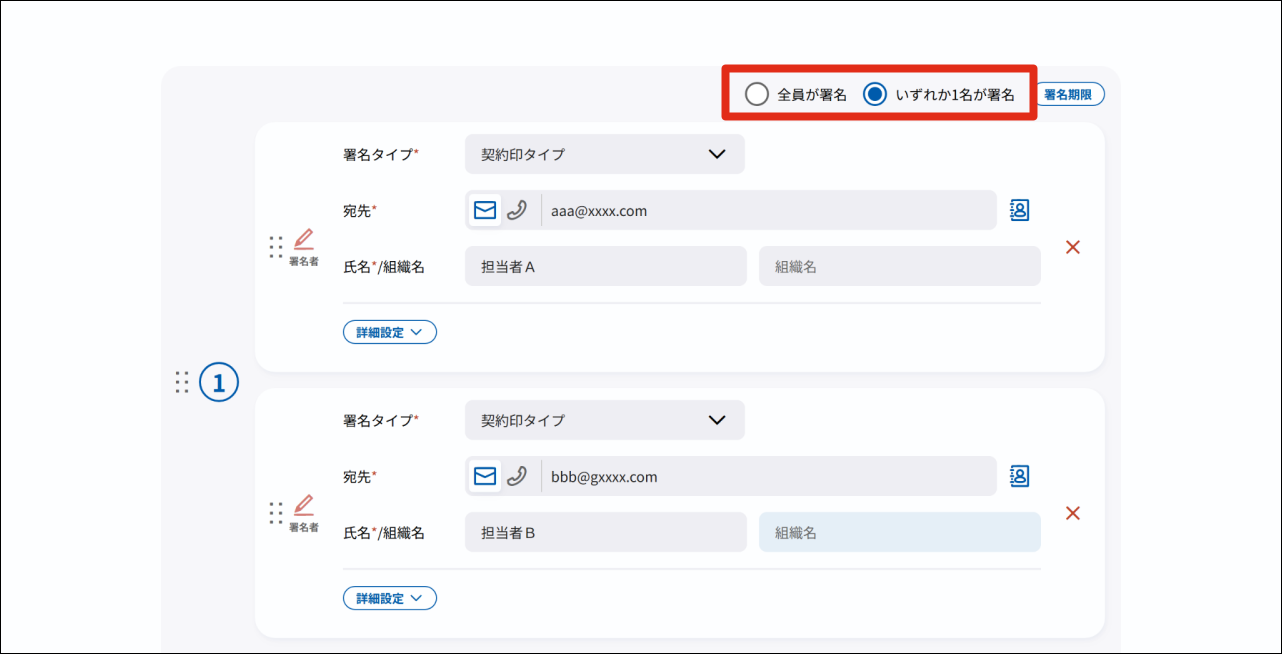Screen dimensions: 1282x654
Task: Remove the second signer with the red X
Action: pos(1073,513)
